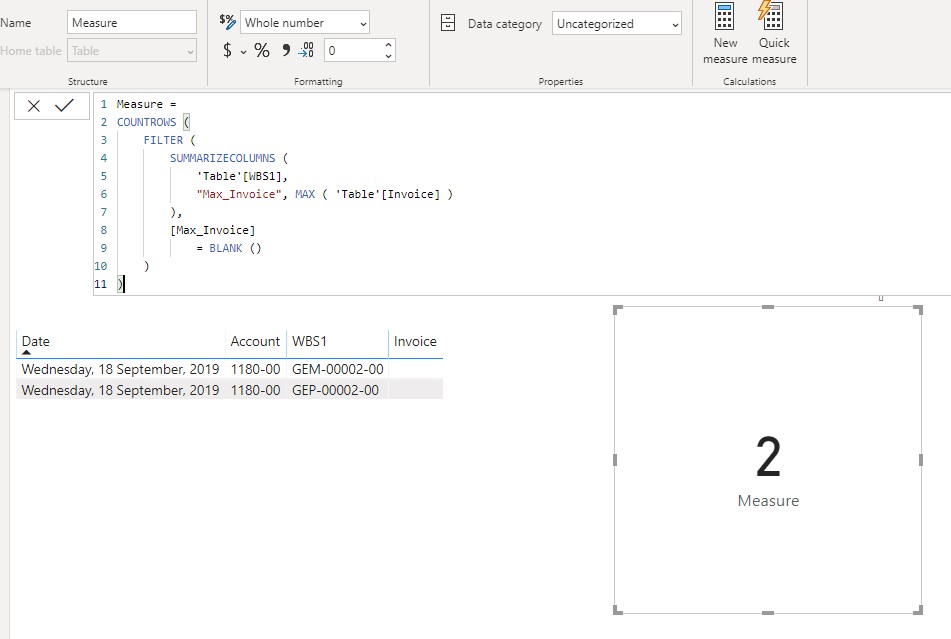Click the Invoice column header

pyautogui.click(x=415, y=341)
